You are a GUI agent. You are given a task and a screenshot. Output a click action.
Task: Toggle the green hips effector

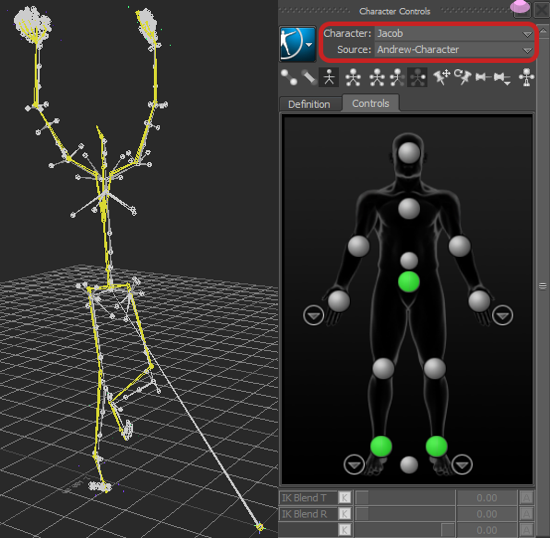(x=409, y=281)
